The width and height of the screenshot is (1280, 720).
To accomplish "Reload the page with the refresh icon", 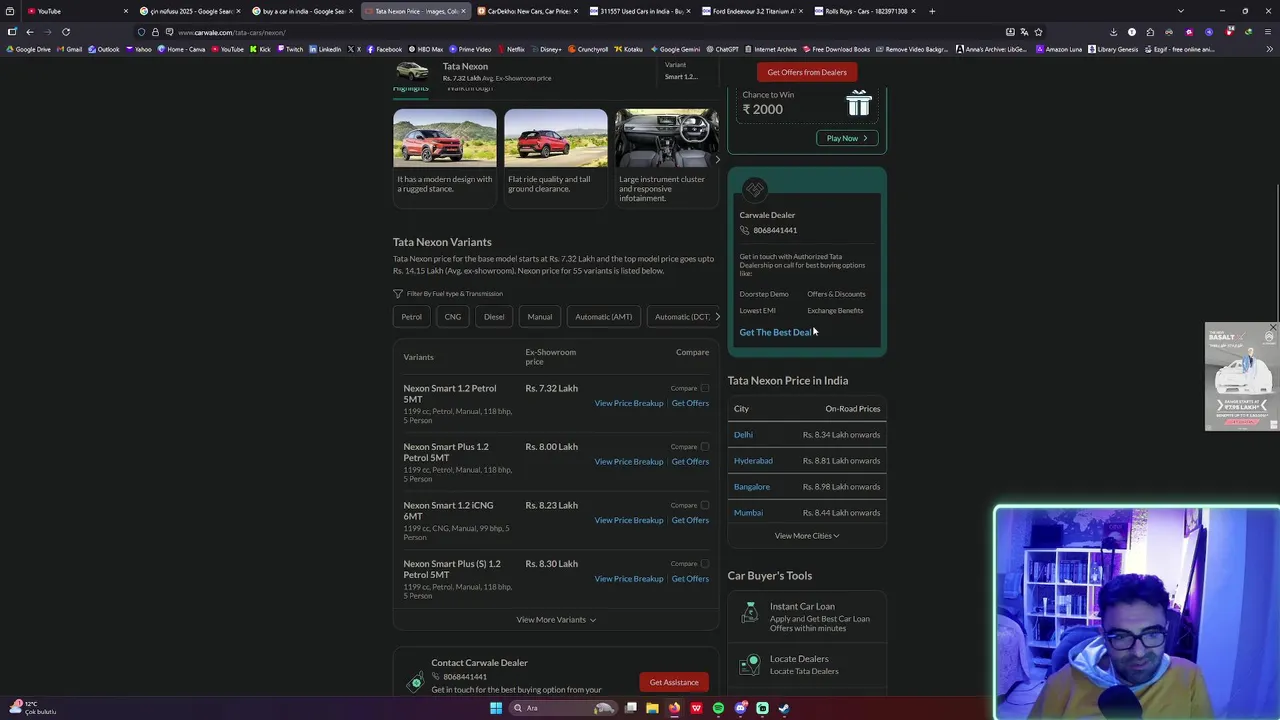I will (66, 32).
